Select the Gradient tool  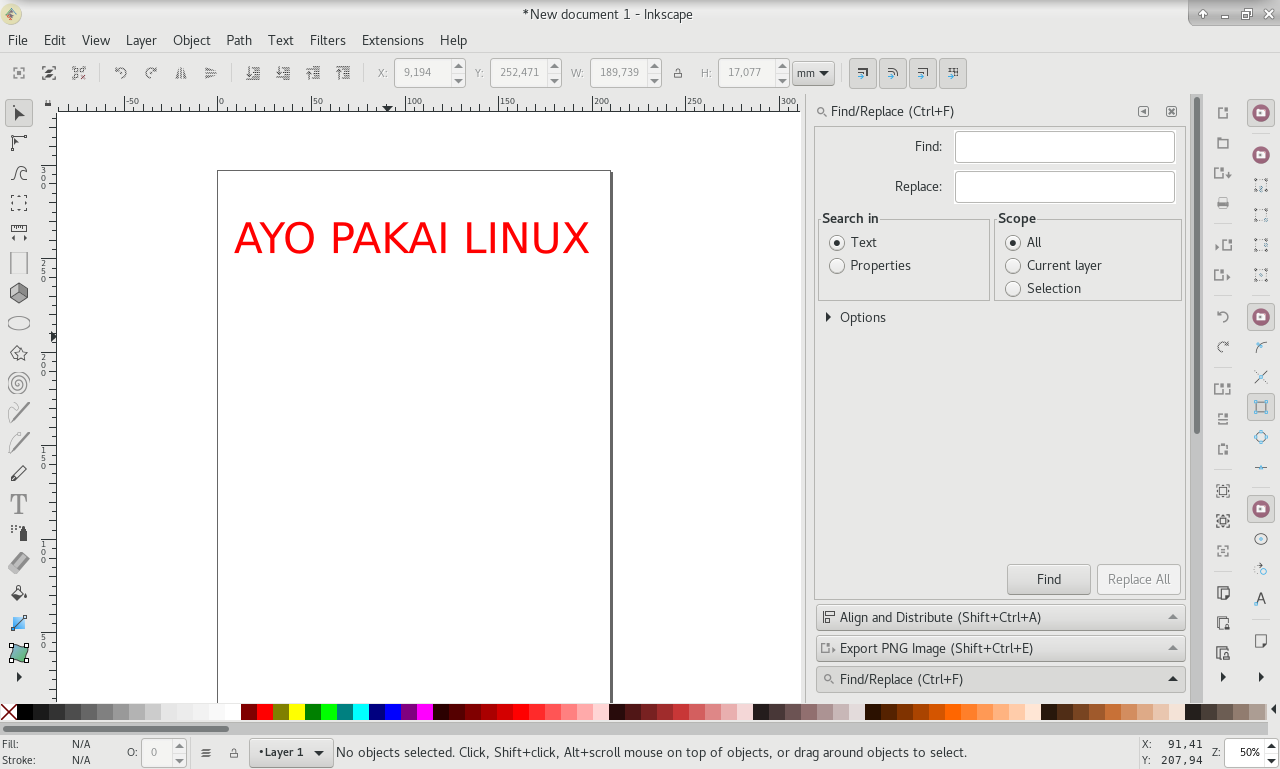18,623
